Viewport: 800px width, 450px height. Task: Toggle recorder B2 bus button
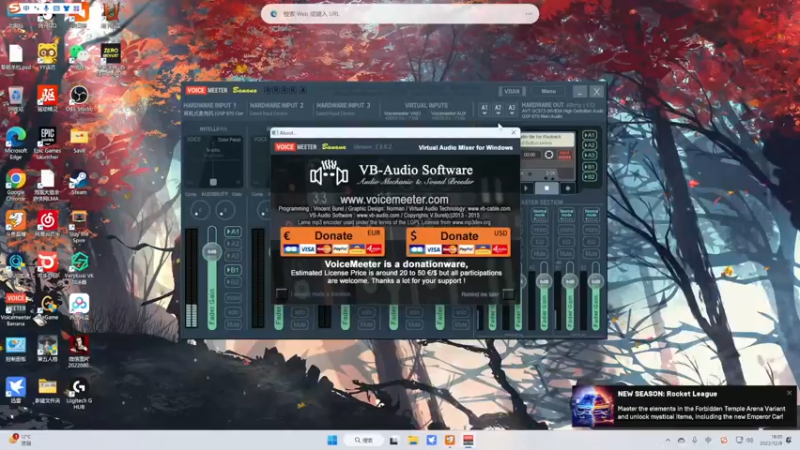589,177
